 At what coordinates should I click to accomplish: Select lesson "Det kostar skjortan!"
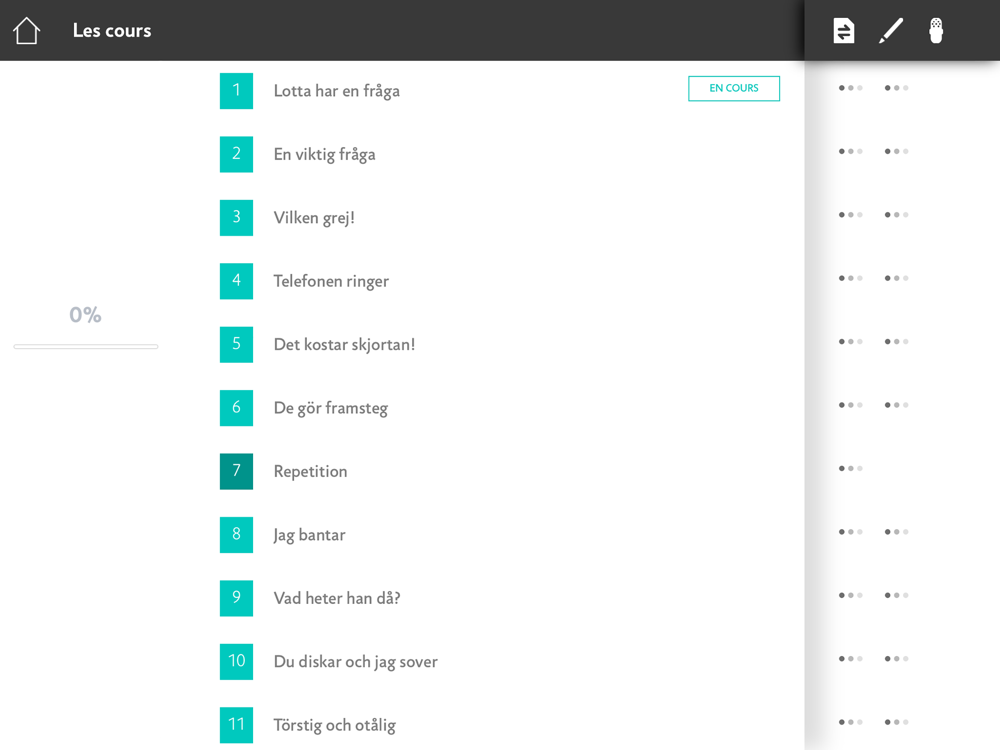tap(344, 345)
